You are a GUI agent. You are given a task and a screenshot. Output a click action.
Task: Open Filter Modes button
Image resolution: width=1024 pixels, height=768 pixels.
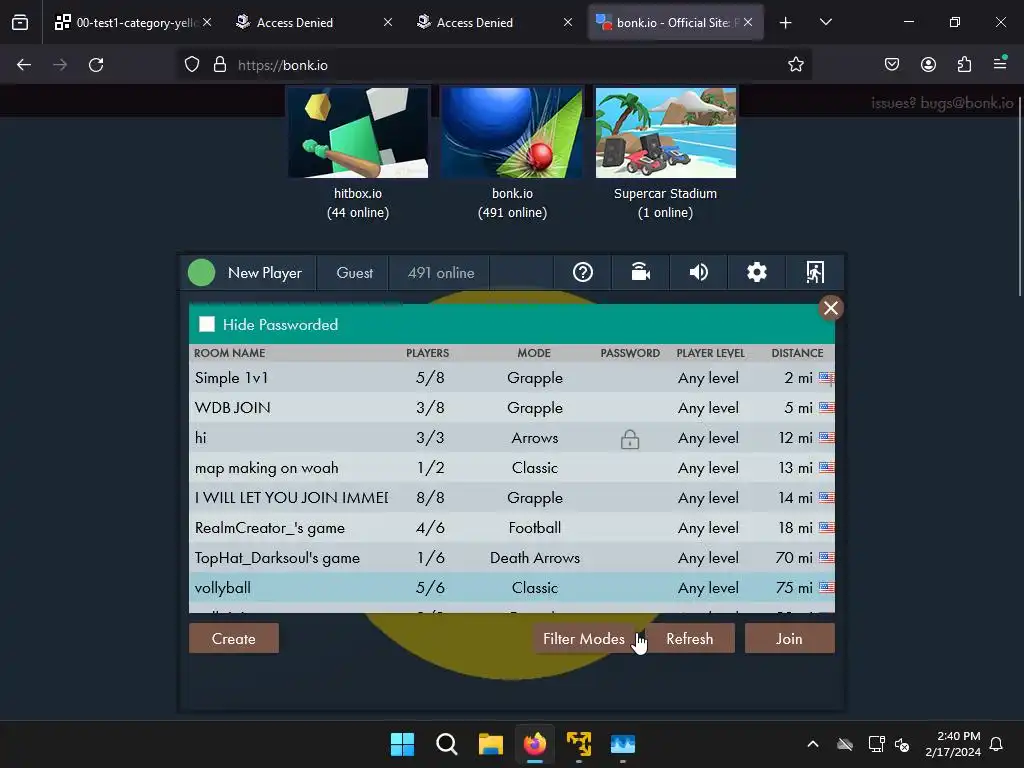click(584, 638)
